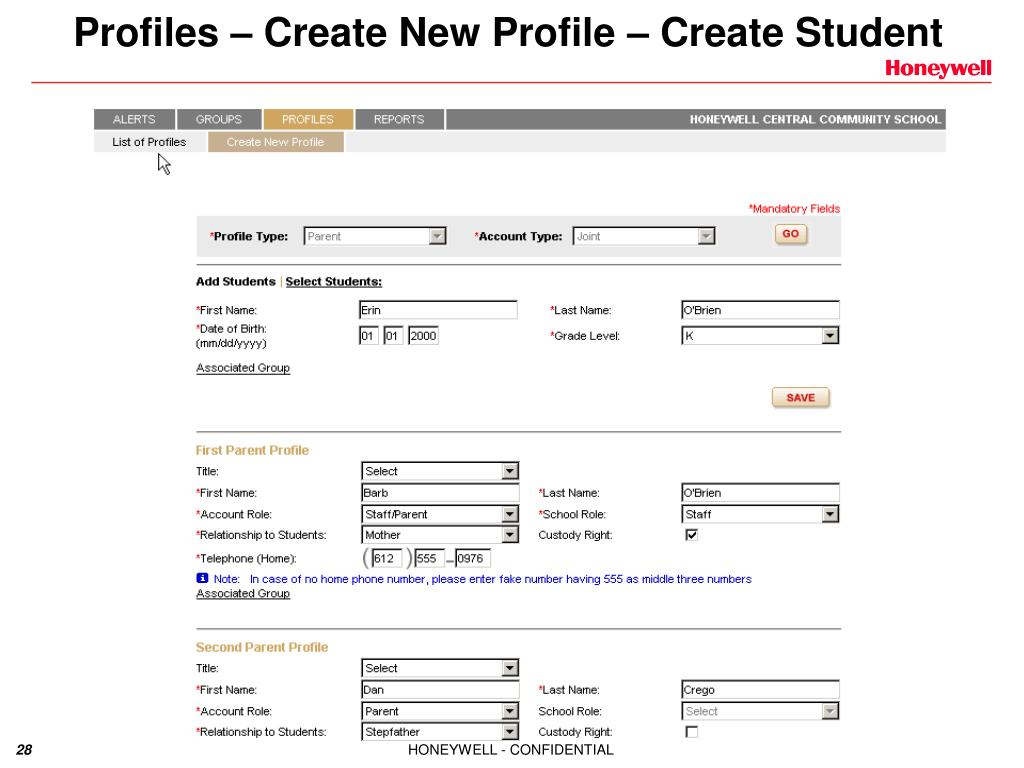This screenshot has height=768, width=1024.
Task: Click the Add Students label
Action: pos(236,281)
